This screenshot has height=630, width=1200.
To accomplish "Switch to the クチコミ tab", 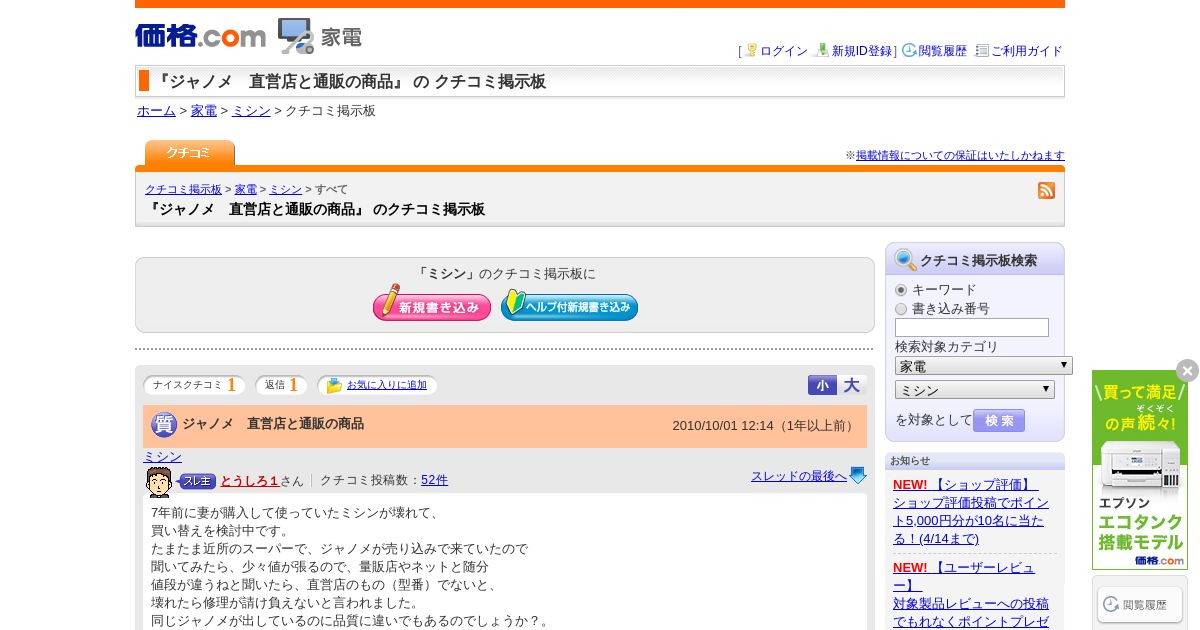I will [x=189, y=153].
